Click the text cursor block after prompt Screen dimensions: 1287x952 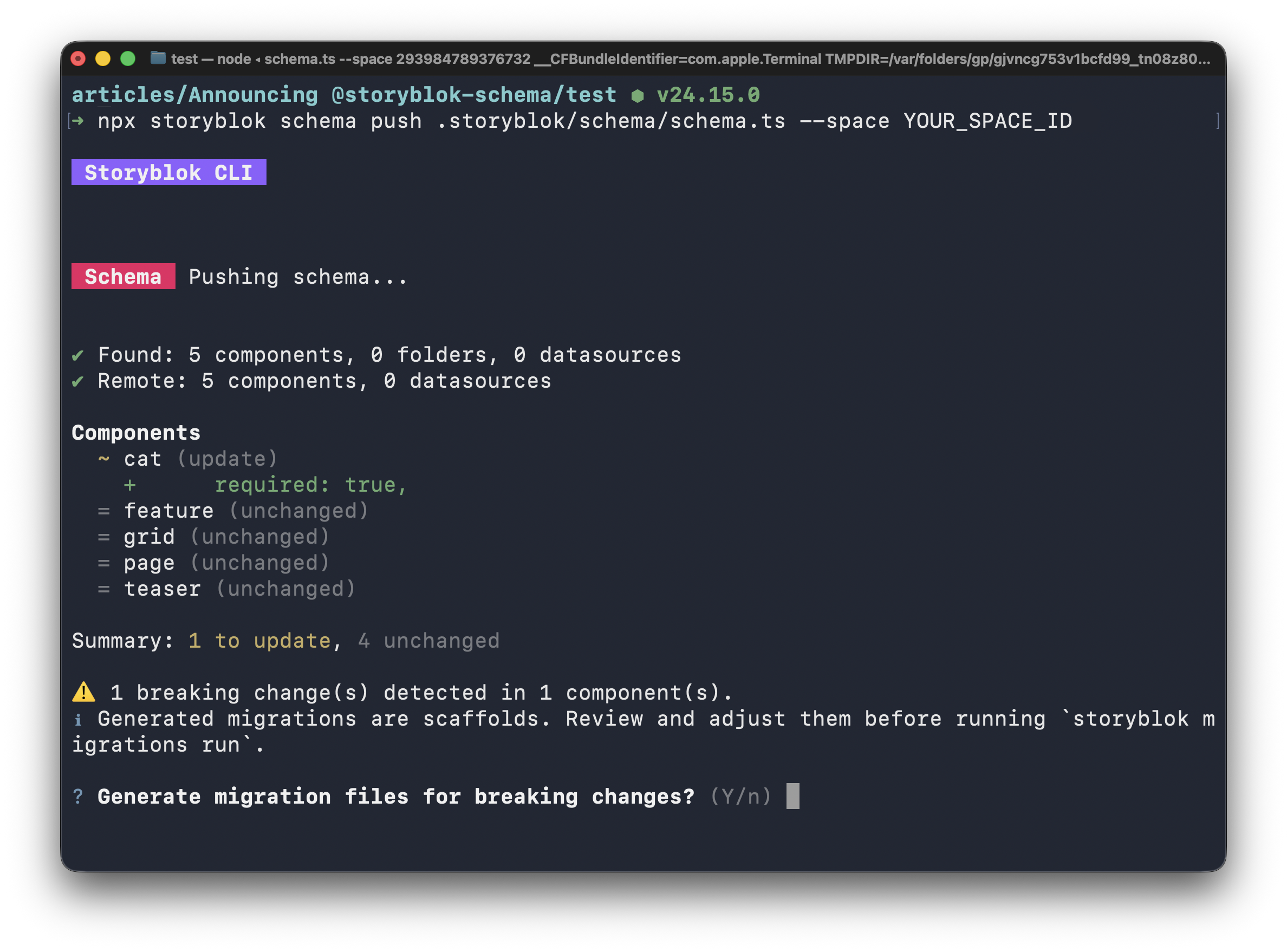click(793, 796)
